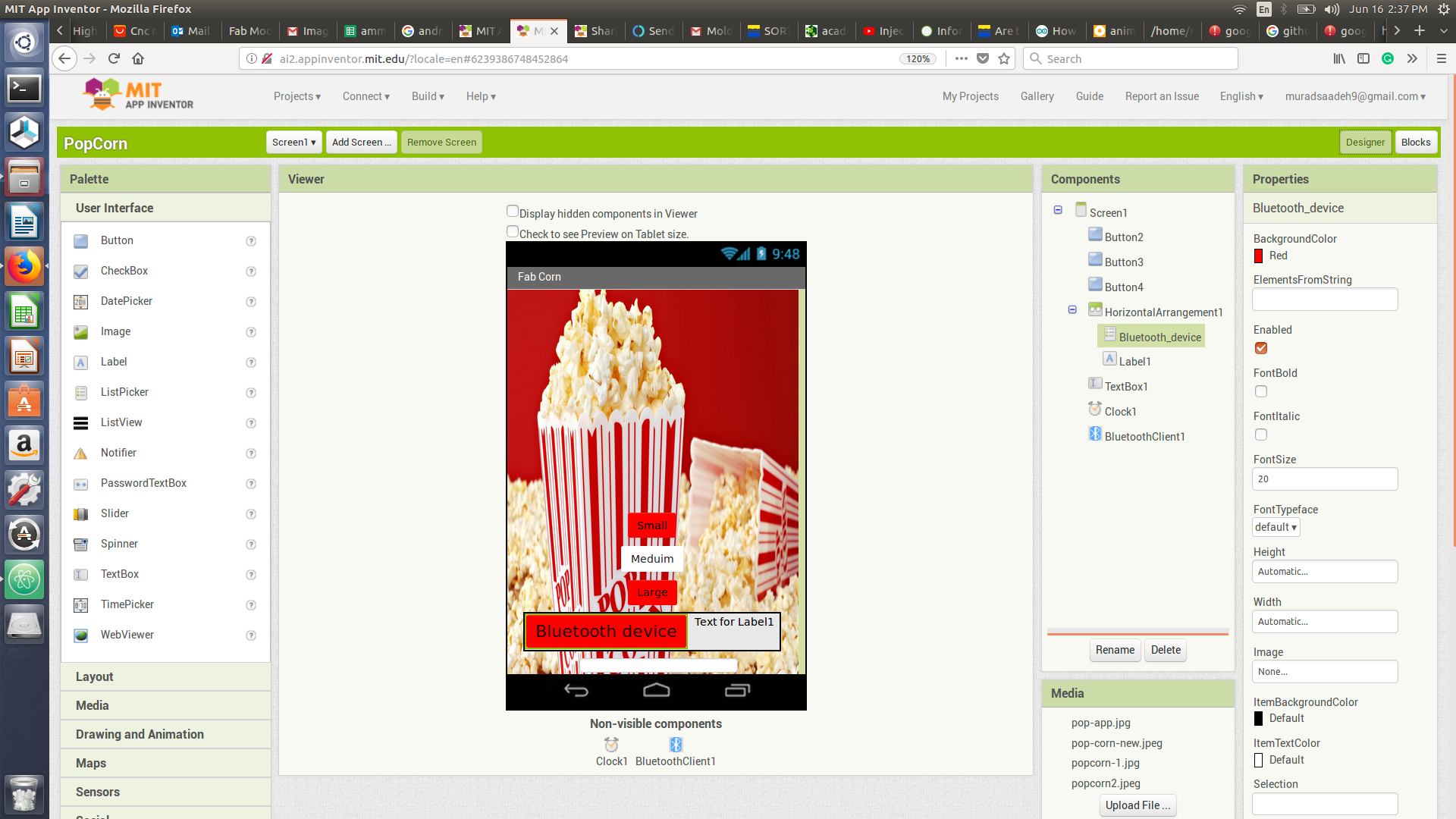Screen dimensions: 1456x819
Task: Check the Preview on Tablet size box
Action: pyautogui.click(x=513, y=232)
